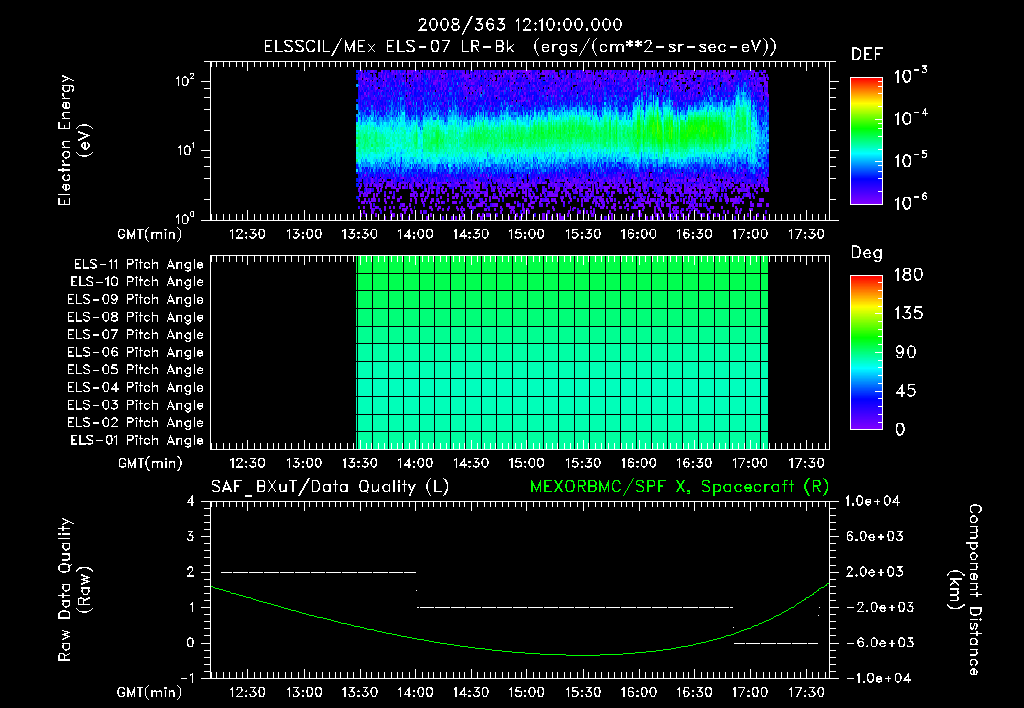Click the SAF_BXuT/Data Quality (L) title
Image resolution: width=1024 pixels, height=708 pixels.
coord(330,487)
